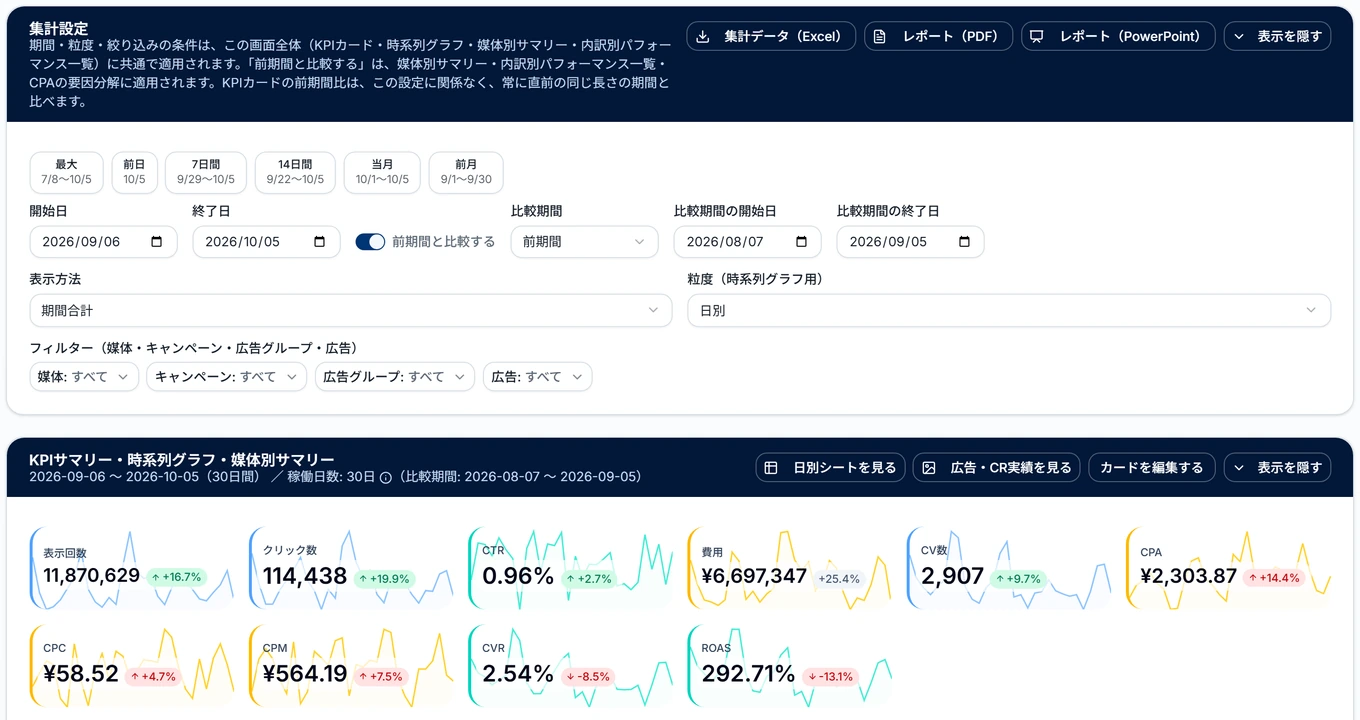
Task: Choose the 14日間 preset range
Action: pyautogui.click(x=295, y=172)
